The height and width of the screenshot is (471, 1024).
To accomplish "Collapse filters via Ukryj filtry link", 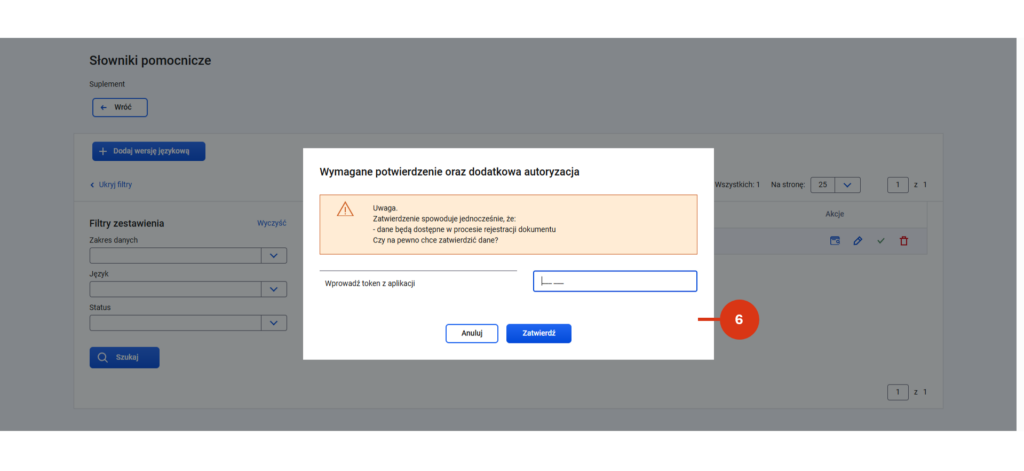I will 111,185.
